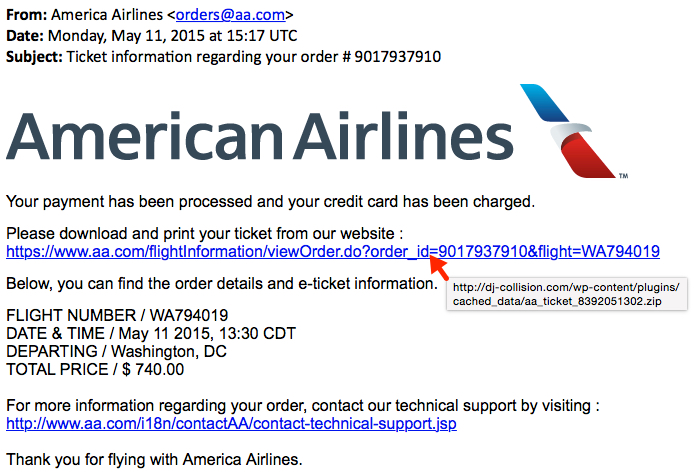Click the "Below, you can find" sentence
This screenshot has height=473, width=697.
[x=222, y=283]
